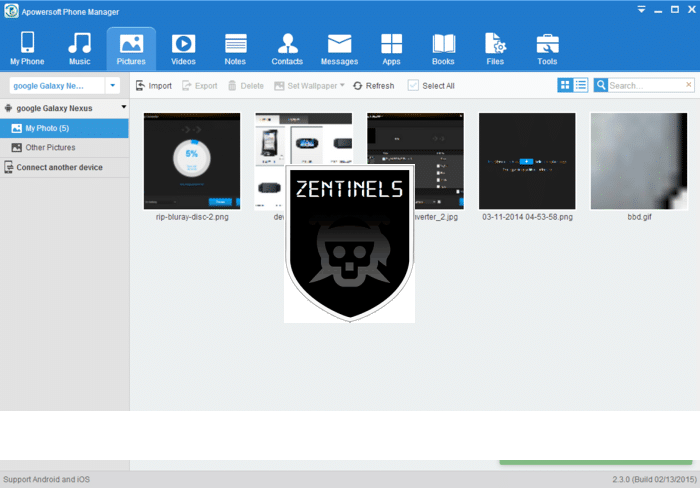
Task: Click the version 2.3.0 build text
Action: tap(654, 480)
